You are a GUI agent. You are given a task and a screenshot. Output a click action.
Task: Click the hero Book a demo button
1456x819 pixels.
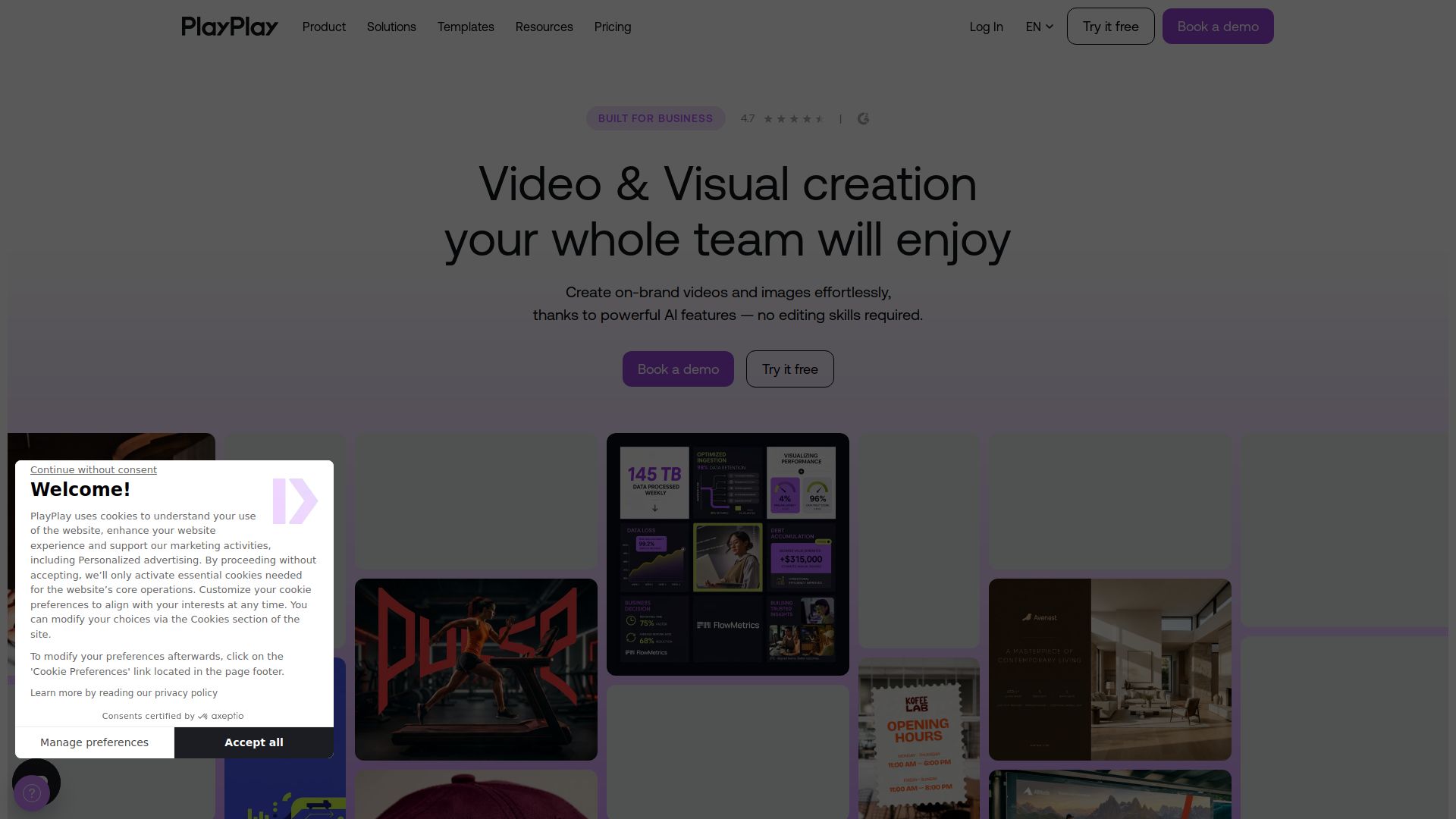tap(678, 369)
